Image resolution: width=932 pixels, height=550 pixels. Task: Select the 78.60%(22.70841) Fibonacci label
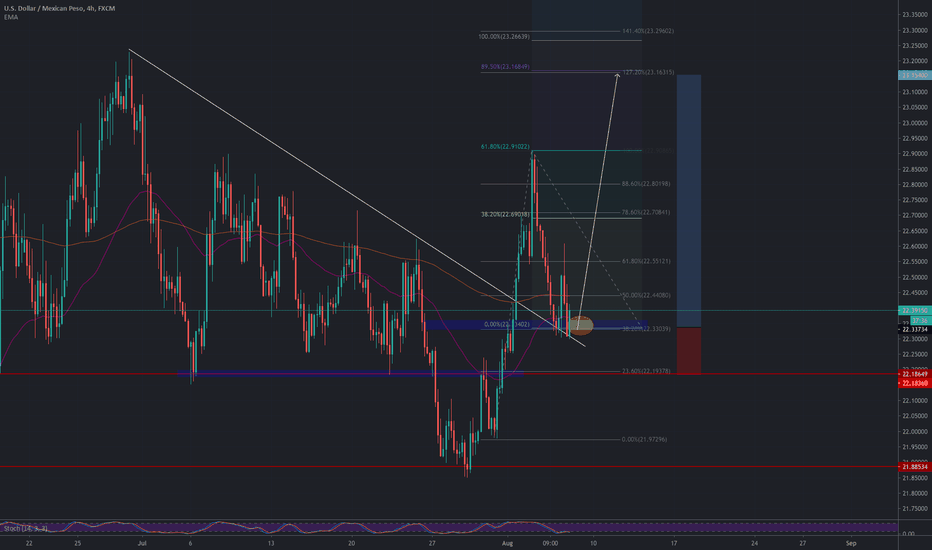tap(646, 212)
